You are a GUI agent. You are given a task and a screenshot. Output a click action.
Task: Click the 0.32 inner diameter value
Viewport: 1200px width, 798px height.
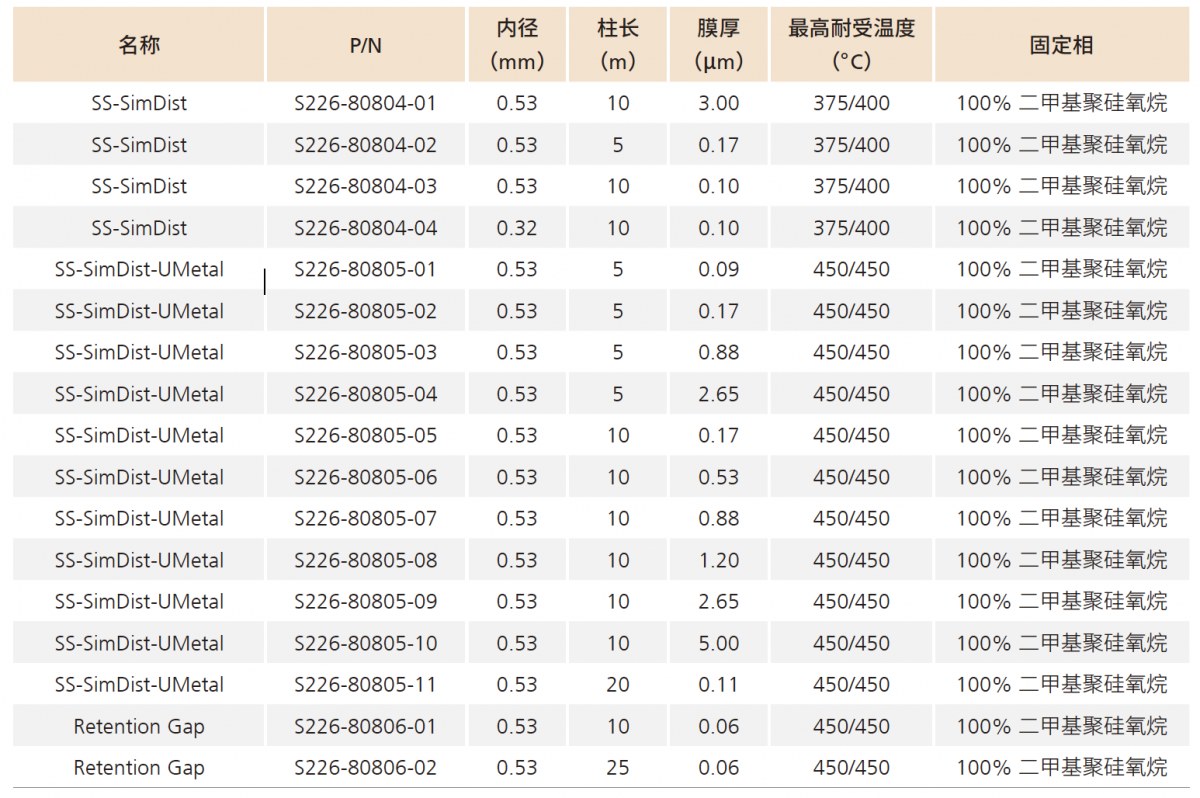[x=517, y=228]
